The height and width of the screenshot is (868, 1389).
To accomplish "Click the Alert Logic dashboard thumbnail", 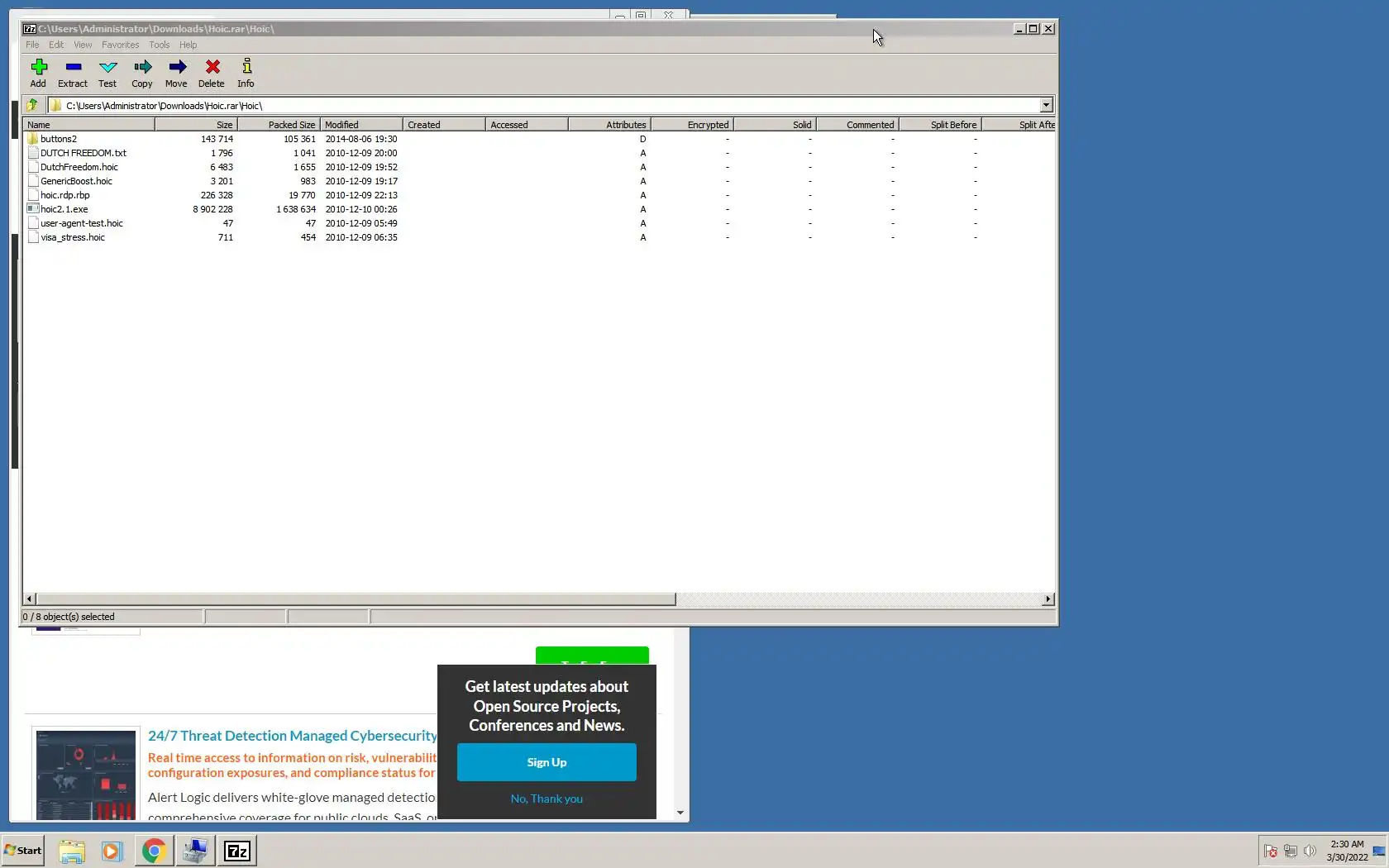I will click(86, 775).
